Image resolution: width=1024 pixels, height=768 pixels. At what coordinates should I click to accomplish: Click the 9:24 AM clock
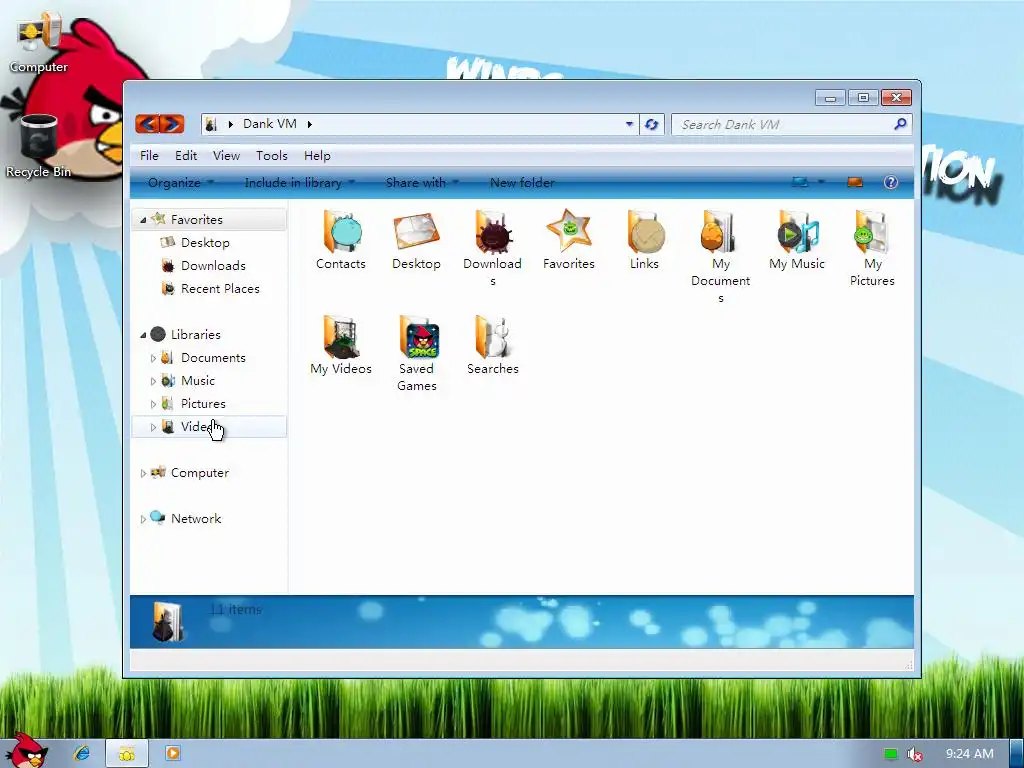[969, 754]
